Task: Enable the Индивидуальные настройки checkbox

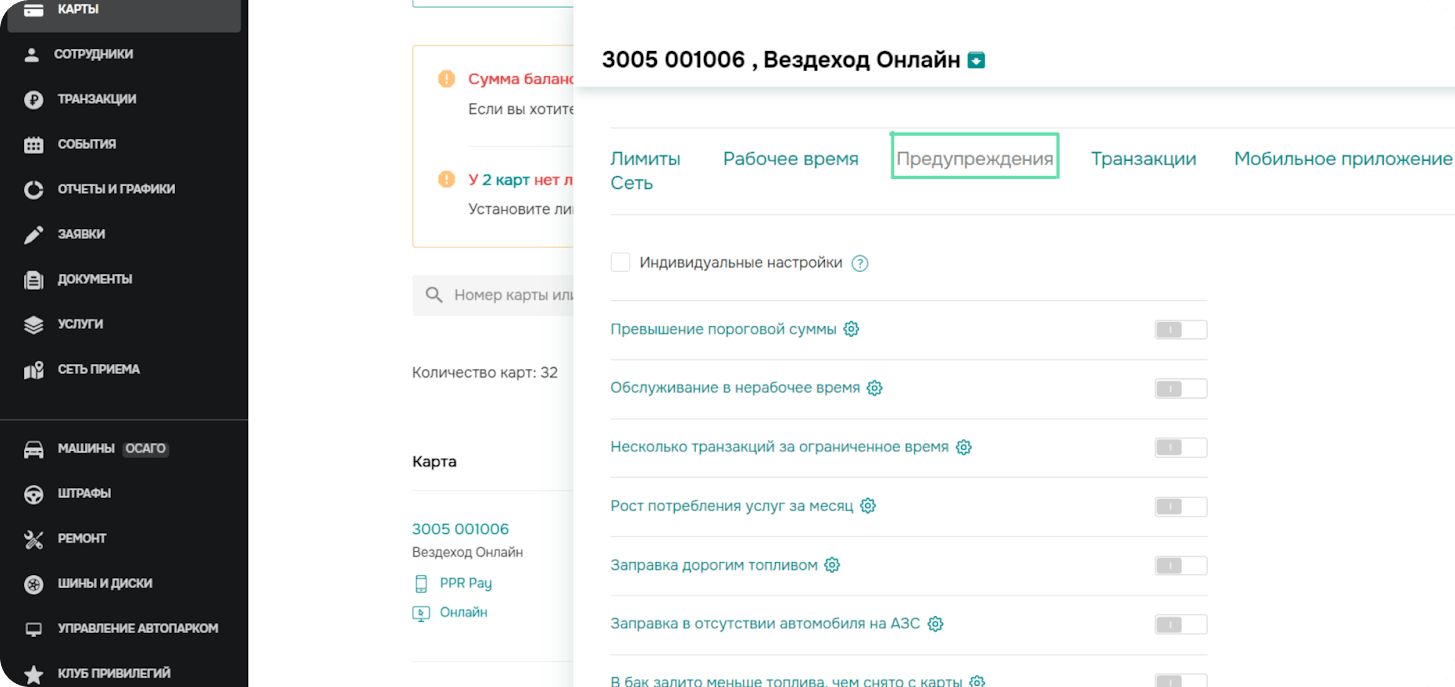Action: point(621,263)
